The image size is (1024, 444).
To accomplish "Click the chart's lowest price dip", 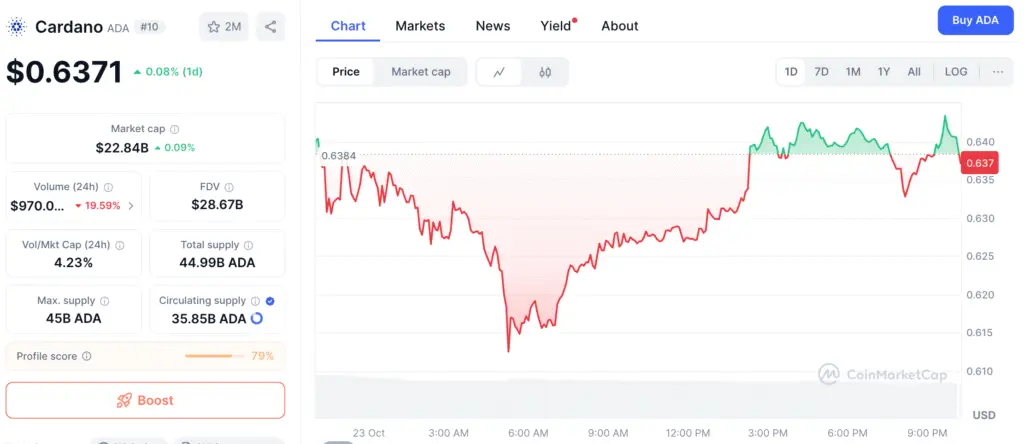I will click(x=508, y=350).
